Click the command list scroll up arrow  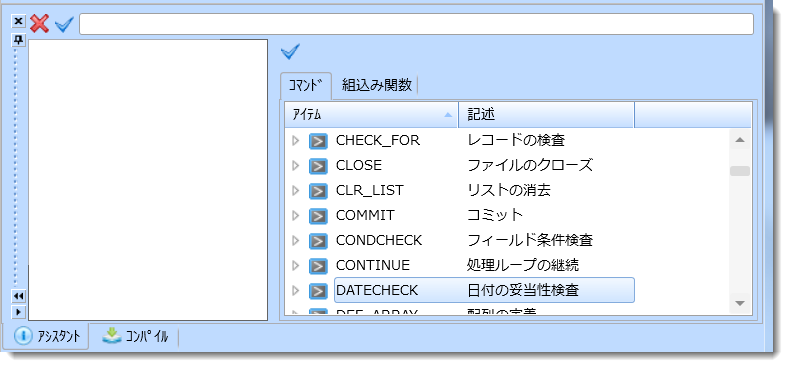[740, 140]
